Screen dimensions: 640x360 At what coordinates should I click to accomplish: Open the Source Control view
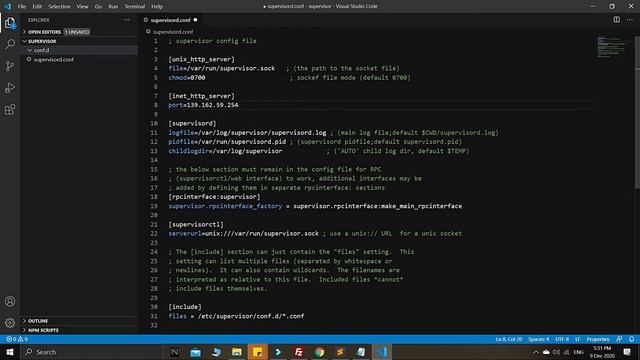coord(10,66)
